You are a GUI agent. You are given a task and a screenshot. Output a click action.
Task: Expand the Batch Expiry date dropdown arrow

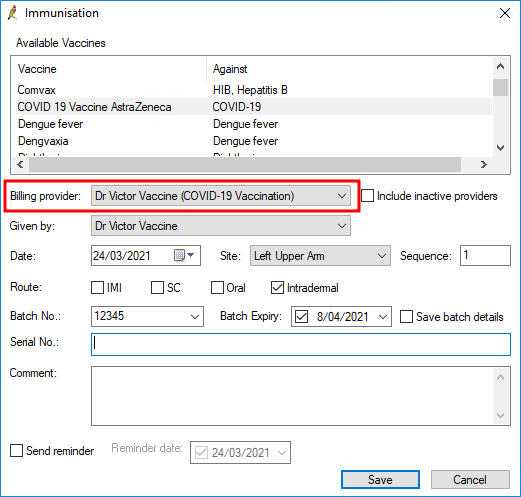[x=383, y=317]
